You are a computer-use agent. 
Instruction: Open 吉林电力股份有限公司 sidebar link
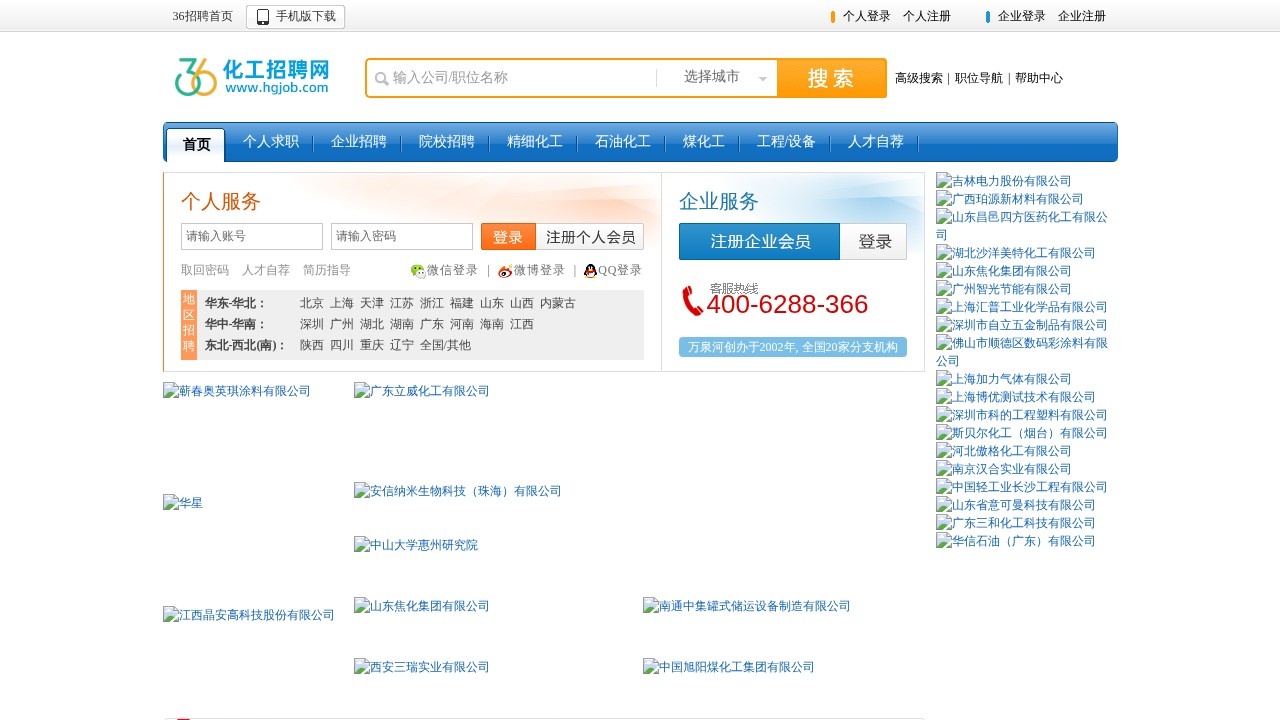point(1004,181)
